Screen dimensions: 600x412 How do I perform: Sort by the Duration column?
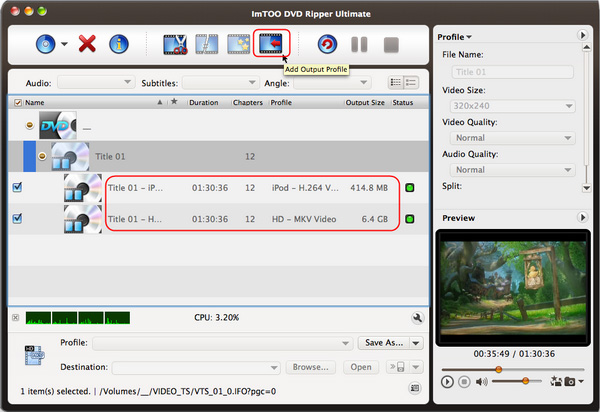click(204, 103)
